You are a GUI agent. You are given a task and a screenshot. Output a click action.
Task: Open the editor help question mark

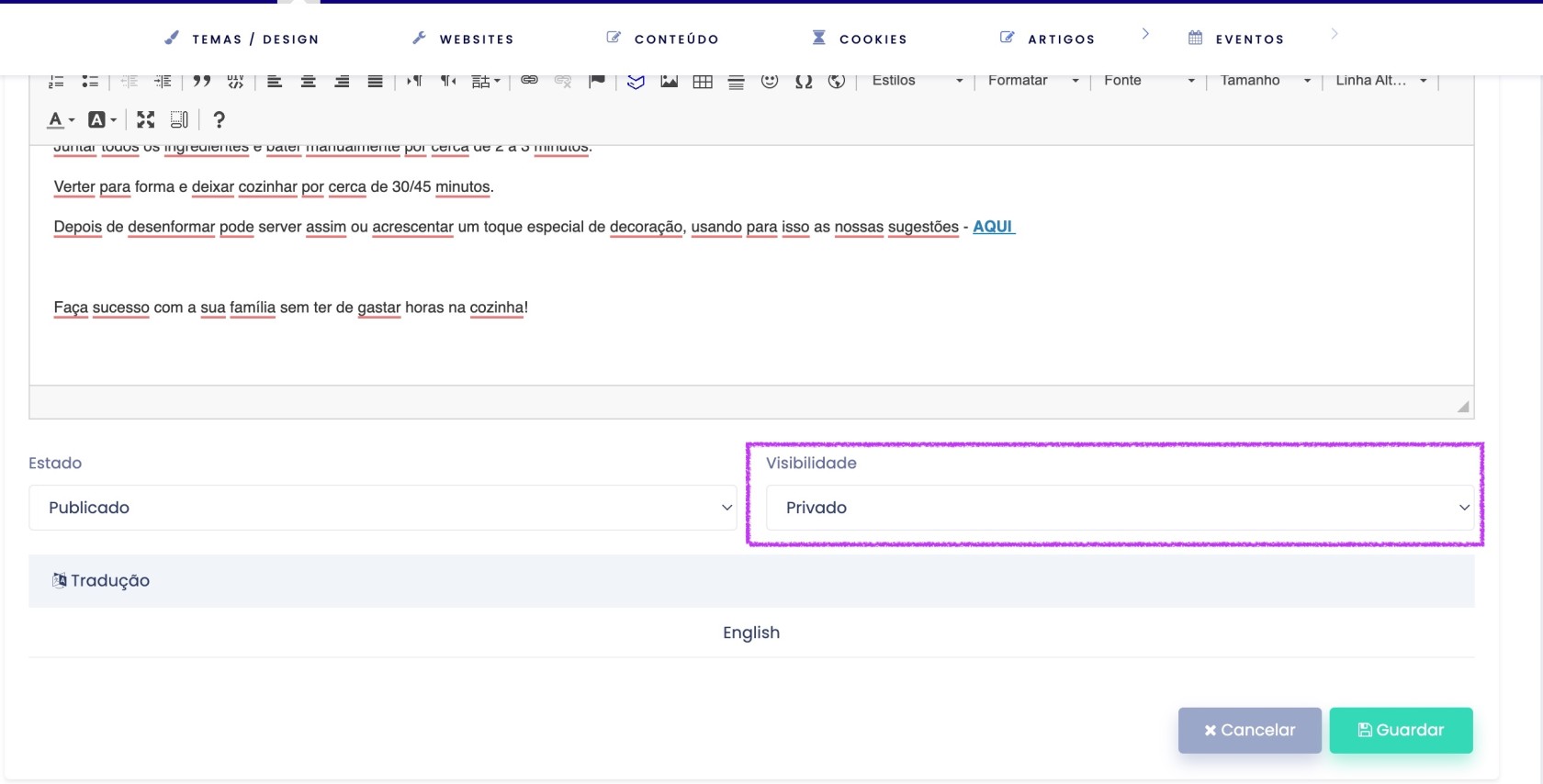click(x=219, y=119)
